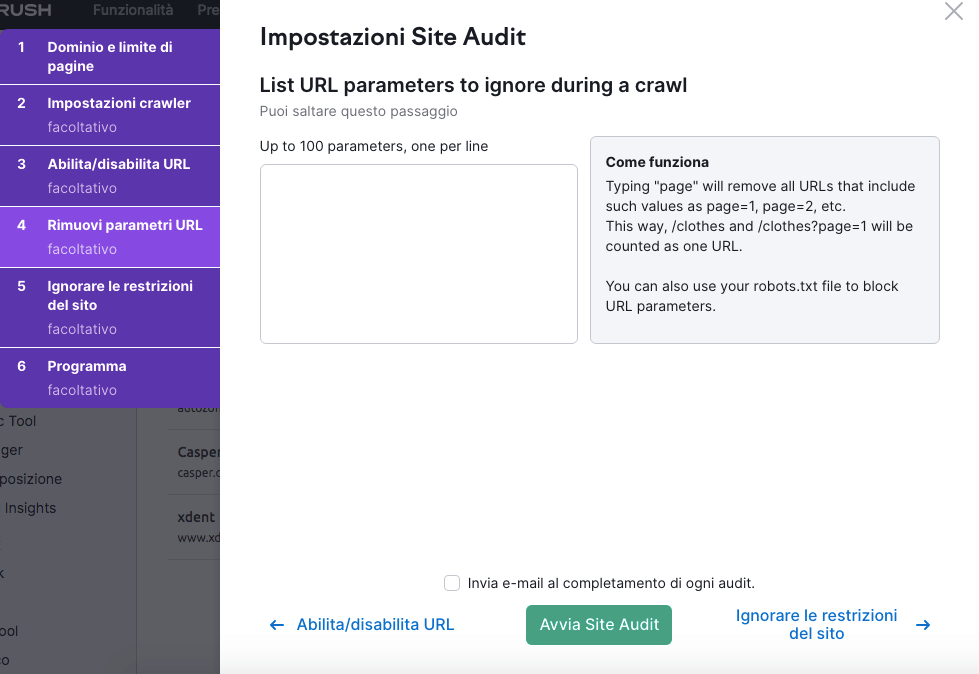
Task: Go back via bottom Abilita/disabilita URL link
Action: pyautogui.click(x=375, y=625)
